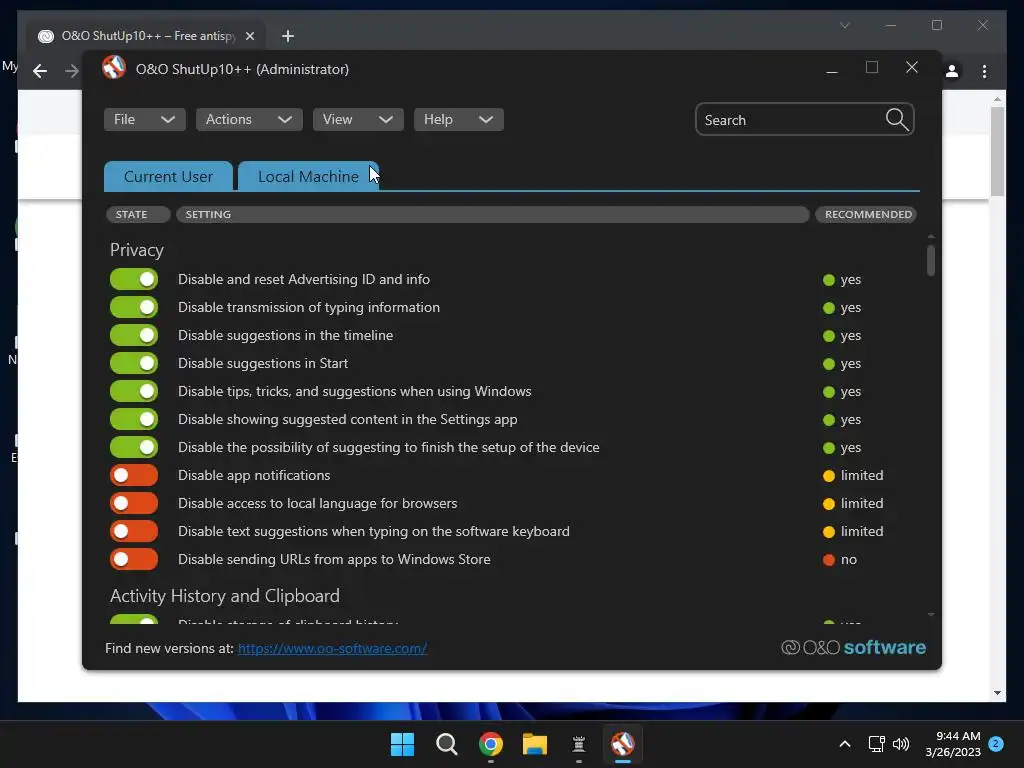Sort by STATE column header
Image resolution: width=1024 pixels, height=768 pixels.
click(x=138, y=214)
